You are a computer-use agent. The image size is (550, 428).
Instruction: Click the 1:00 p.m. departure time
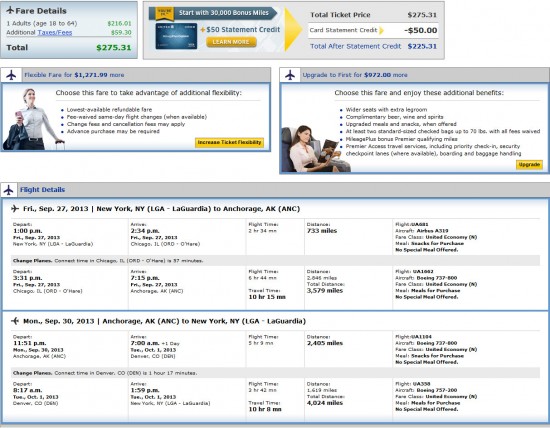tap(28, 231)
